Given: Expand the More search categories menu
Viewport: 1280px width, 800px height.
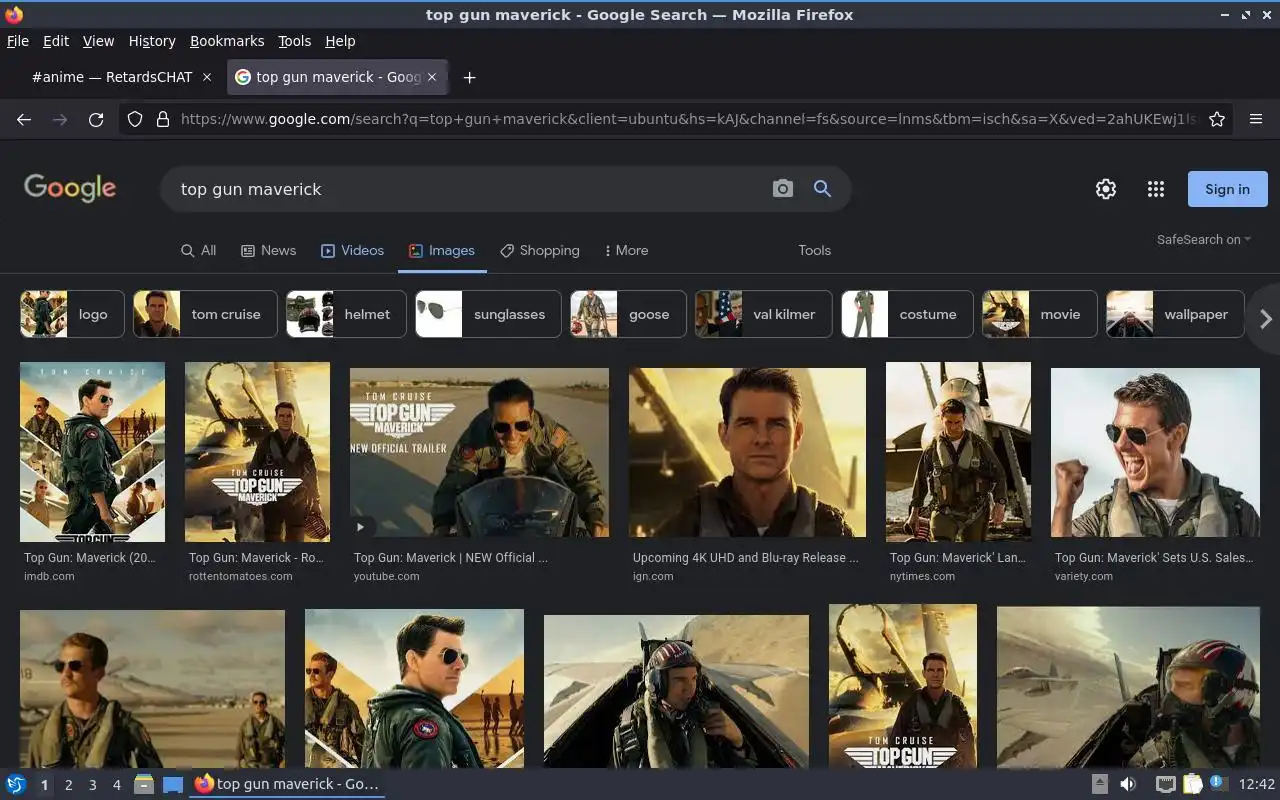Looking at the screenshot, I should (626, 250).
